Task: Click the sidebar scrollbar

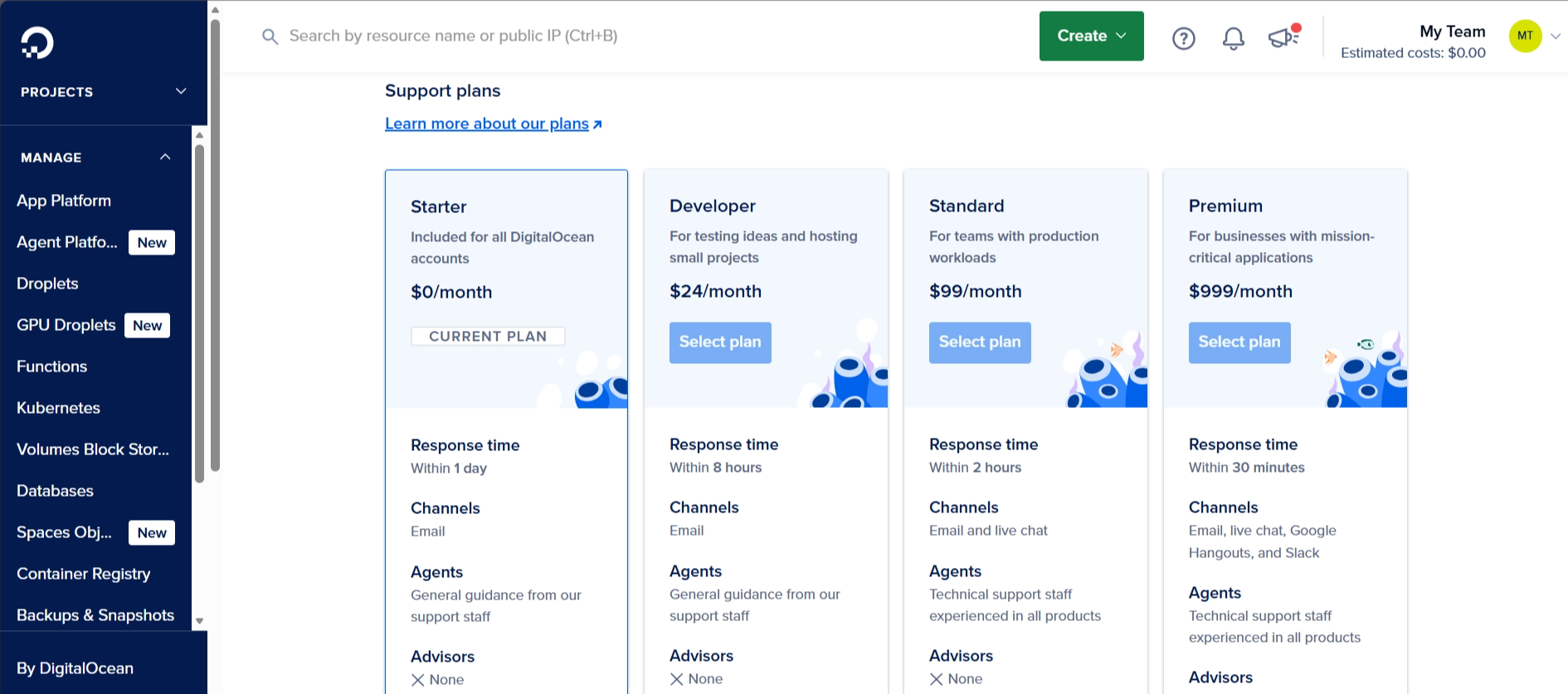Action: pyautogui.click(x=199, y=313)
